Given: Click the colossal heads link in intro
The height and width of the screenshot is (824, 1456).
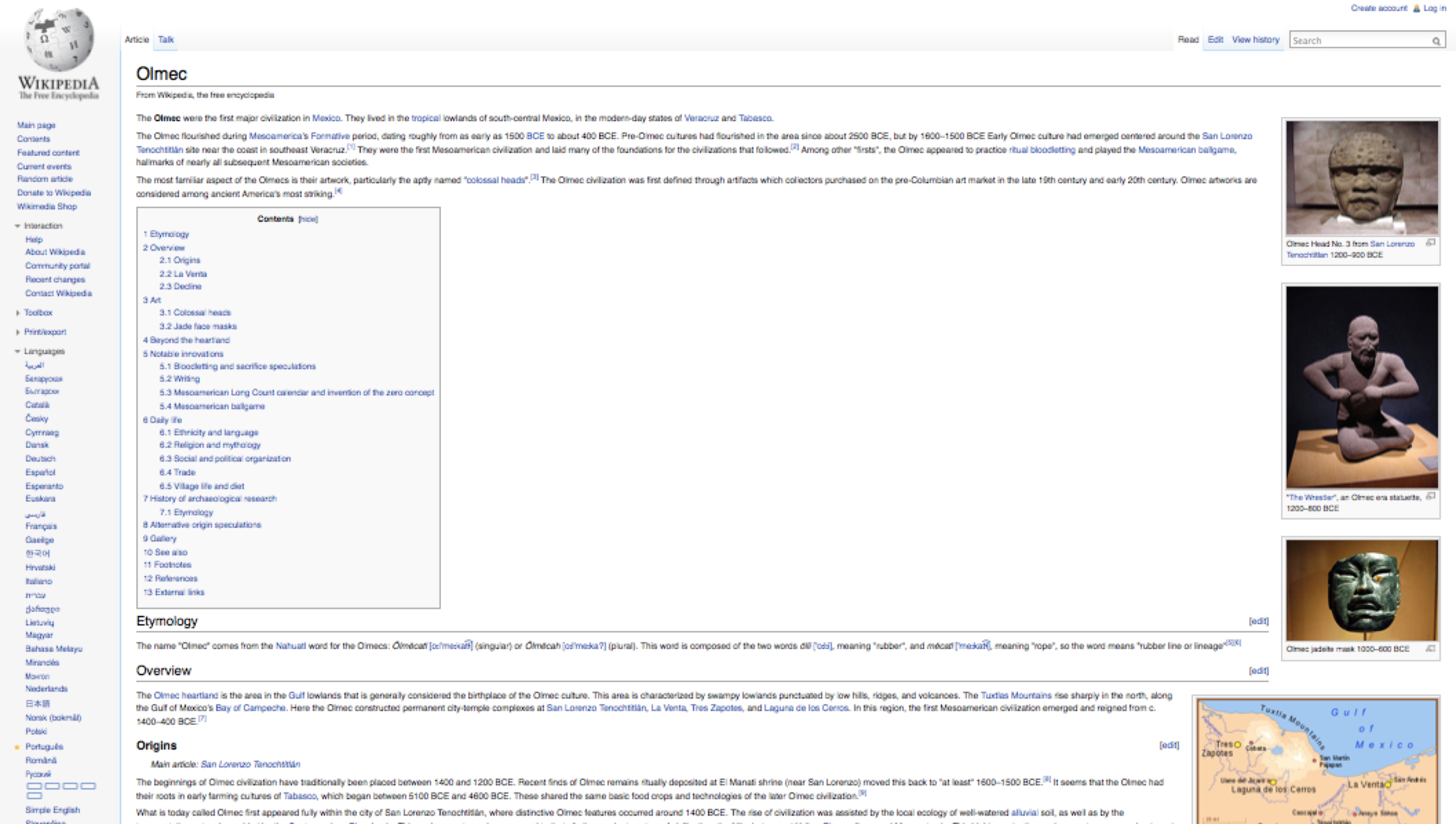Looking at the screenshot, I should 495,180.
